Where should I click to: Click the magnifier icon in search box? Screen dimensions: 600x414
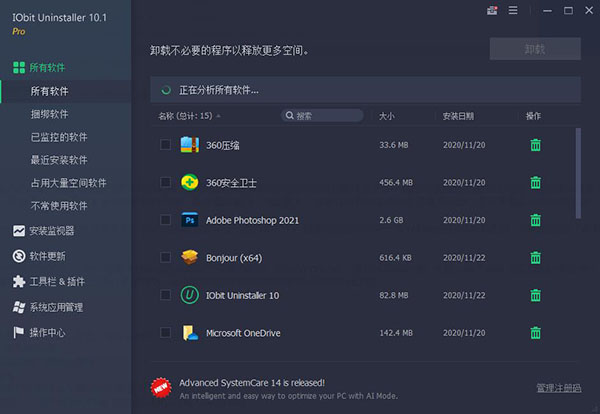pos(290,115)
